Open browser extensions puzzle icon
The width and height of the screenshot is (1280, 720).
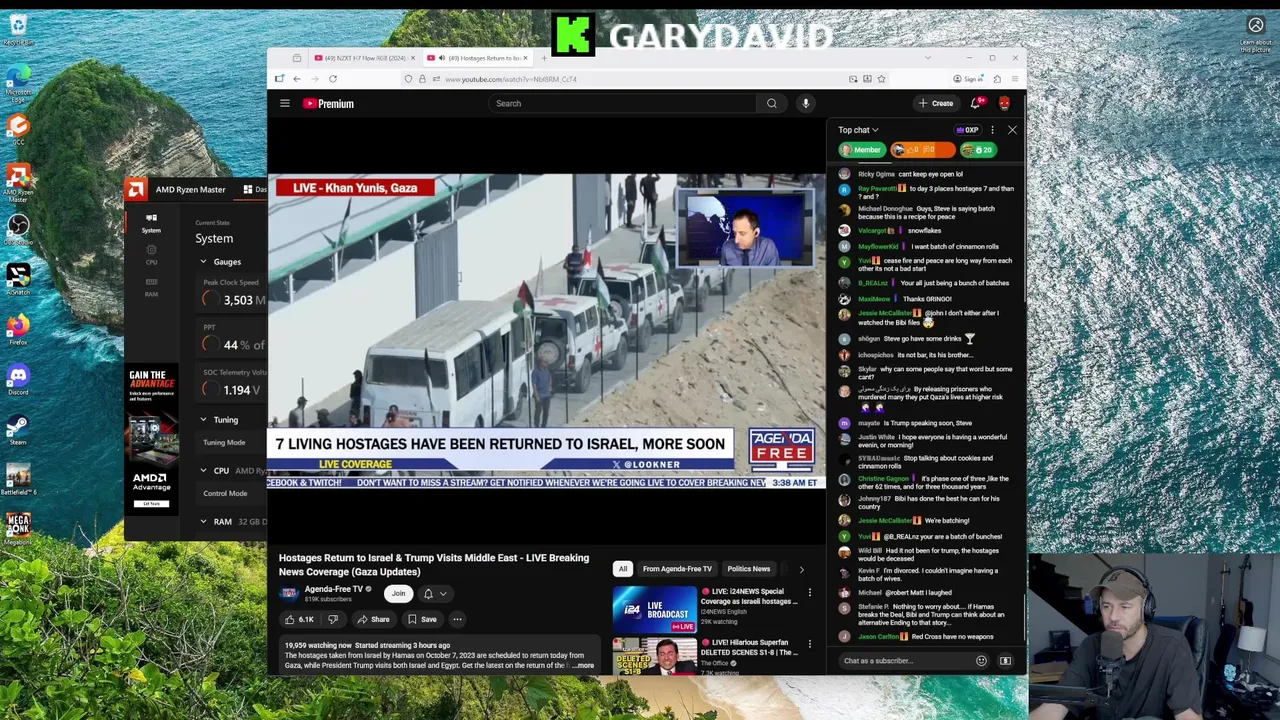click(x=997, y=79)
